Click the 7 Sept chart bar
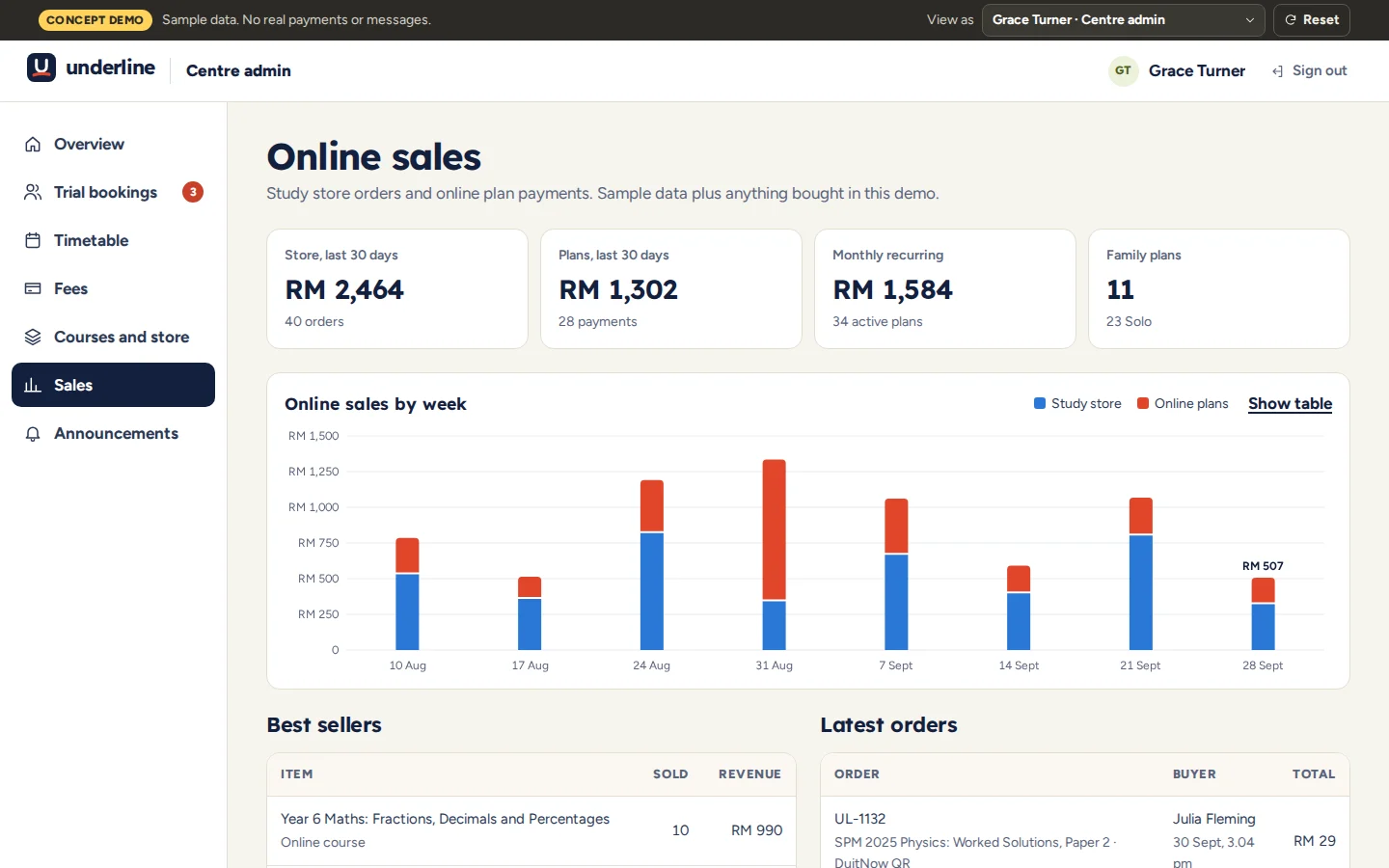The image size is (1389, 868). (896, 574)
